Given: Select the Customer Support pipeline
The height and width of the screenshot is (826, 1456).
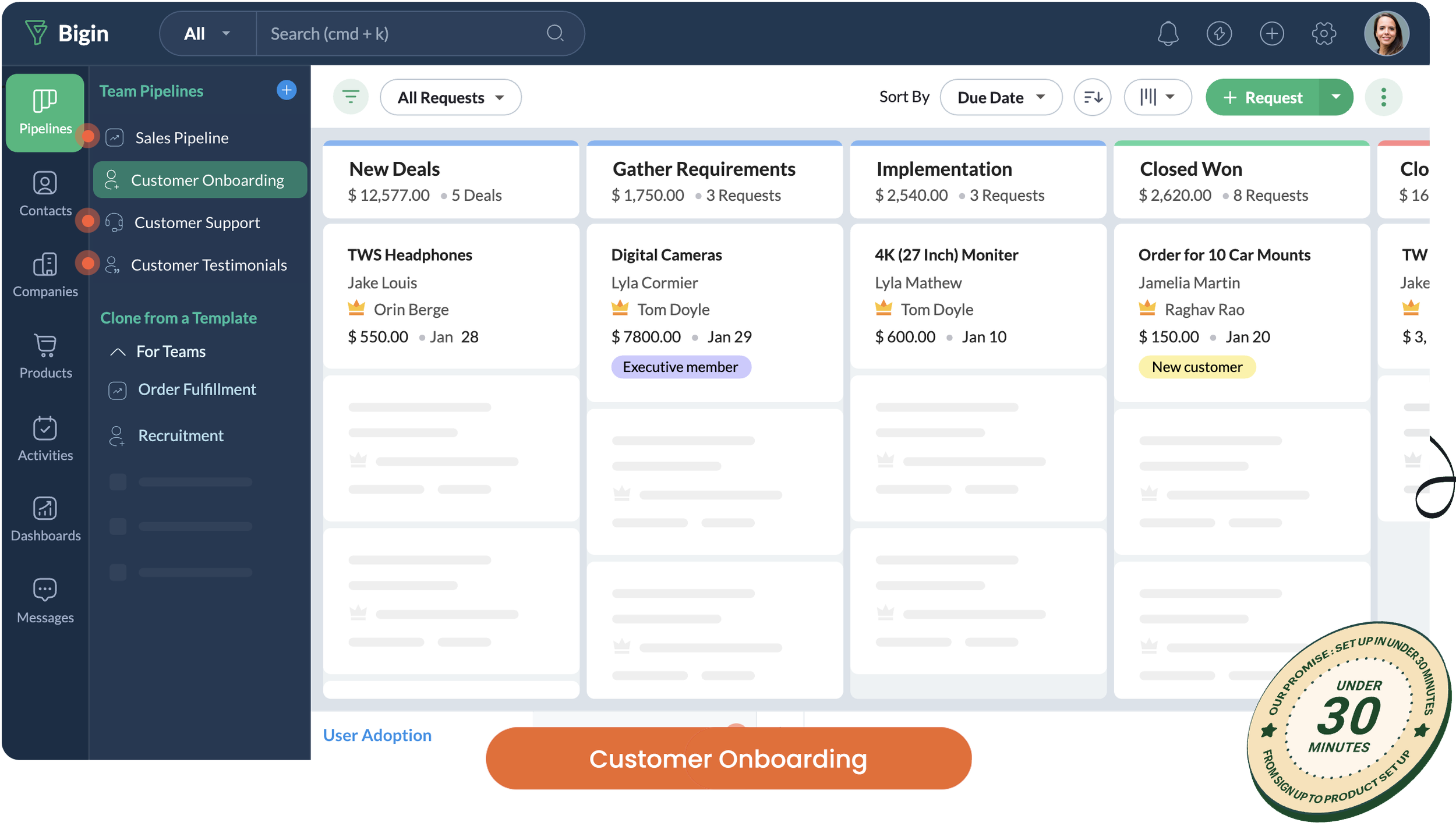Looking at the screenshot, I should click(197, 222).
